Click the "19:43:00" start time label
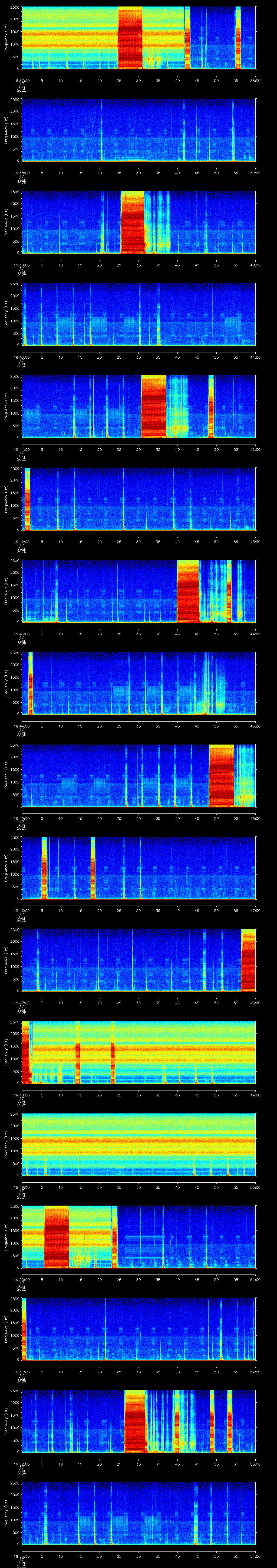Viewport: 277px width, 1568px height. (x=21, y=634)
